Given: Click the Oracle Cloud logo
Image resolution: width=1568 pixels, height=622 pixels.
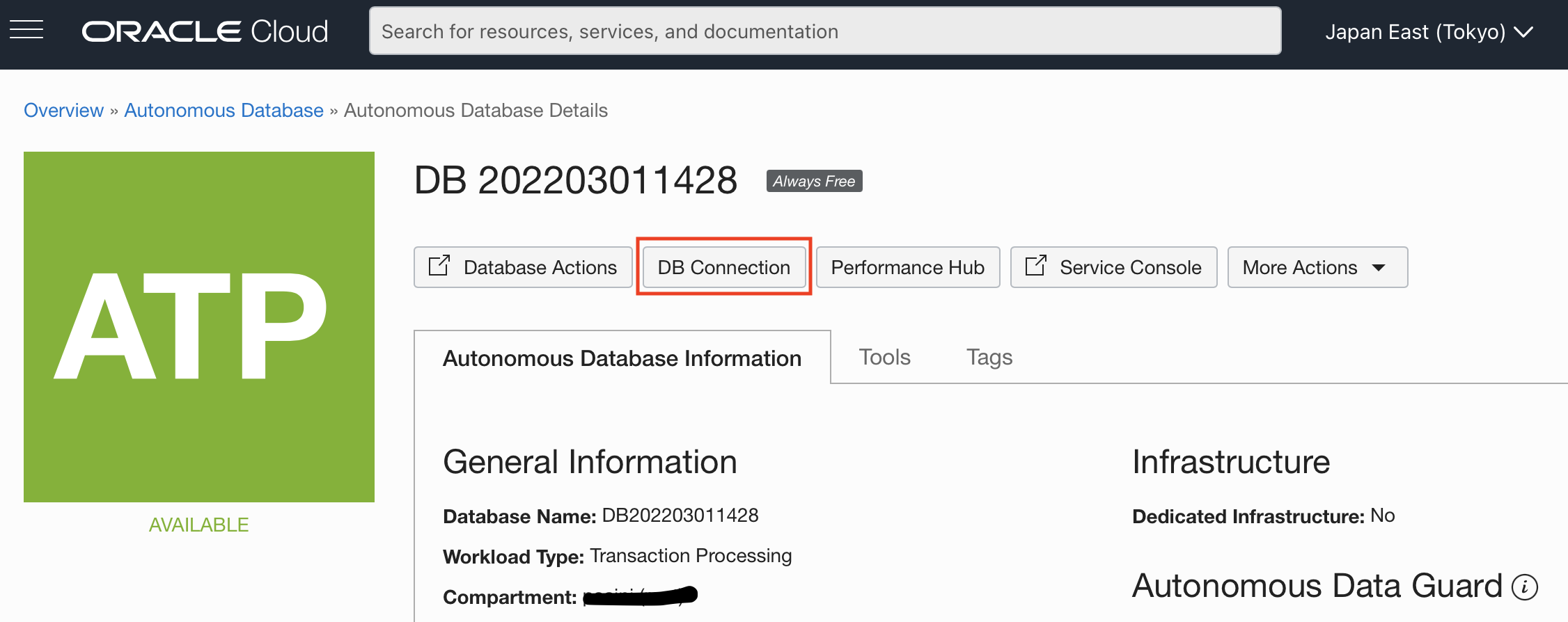Looking at the screenshot, I should tap(205, 31).
